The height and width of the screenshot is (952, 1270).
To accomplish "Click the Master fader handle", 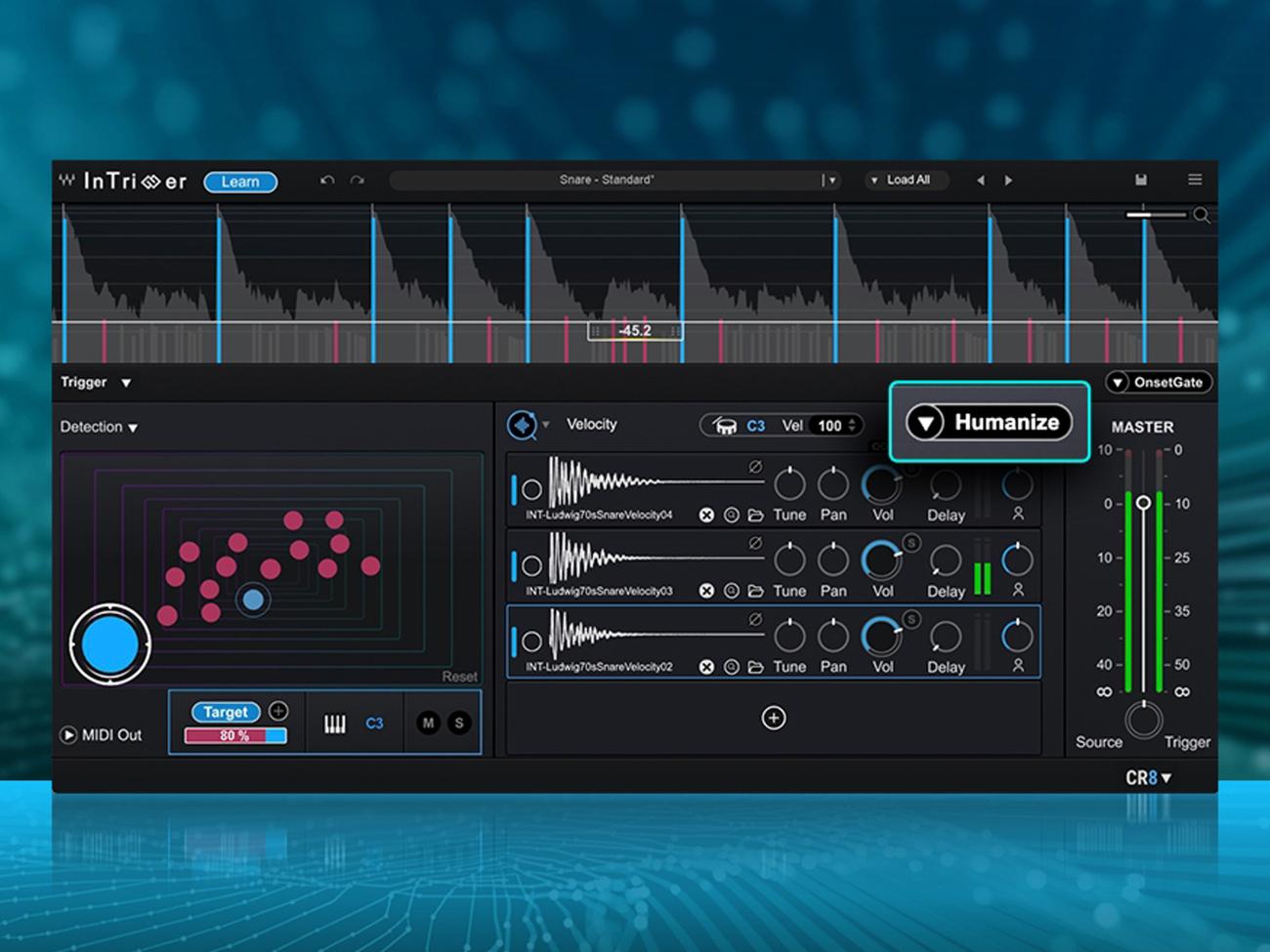I will [x=1143, y=503].
